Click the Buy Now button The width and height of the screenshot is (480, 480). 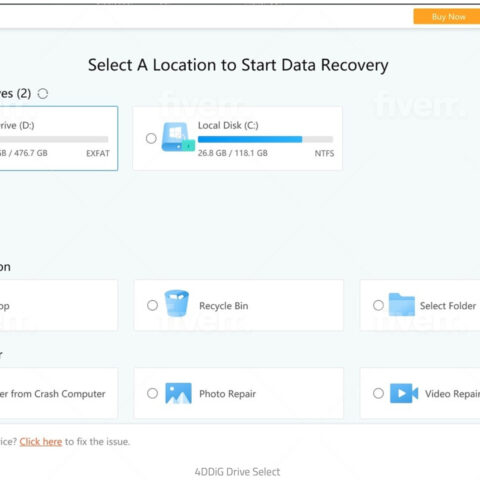[x=447, y=16]
